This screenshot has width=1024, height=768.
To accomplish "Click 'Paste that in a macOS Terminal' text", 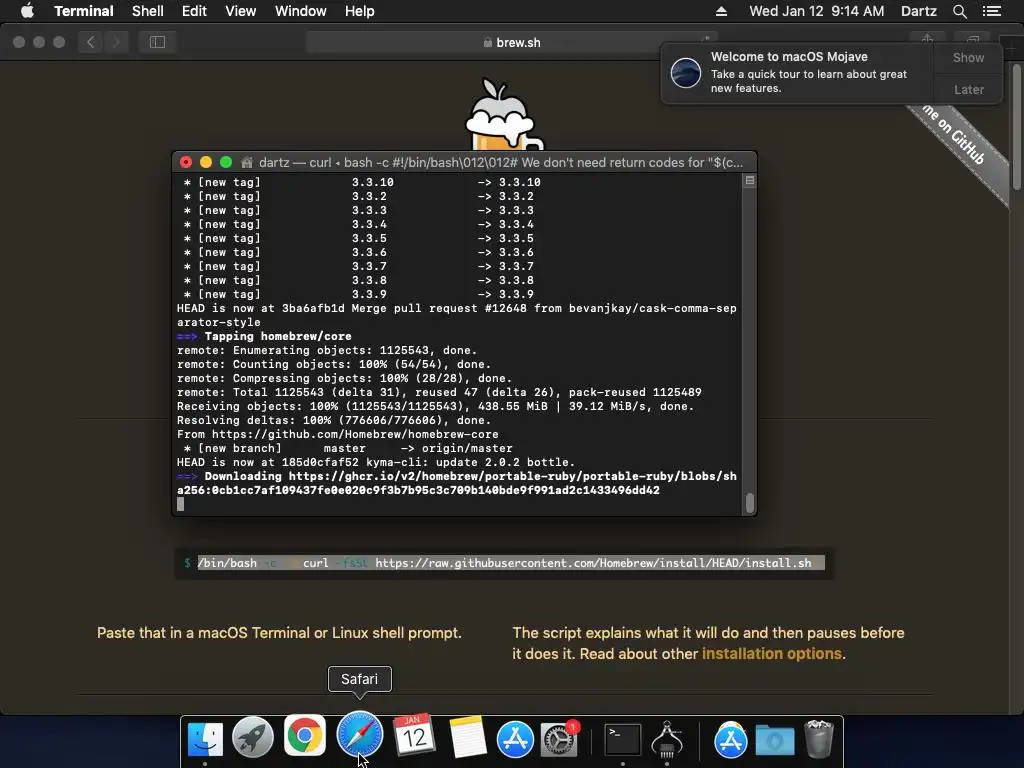I will (279, 633).
